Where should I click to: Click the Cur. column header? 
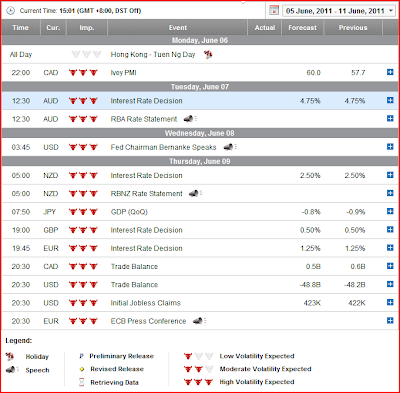(x=53, y=28)
